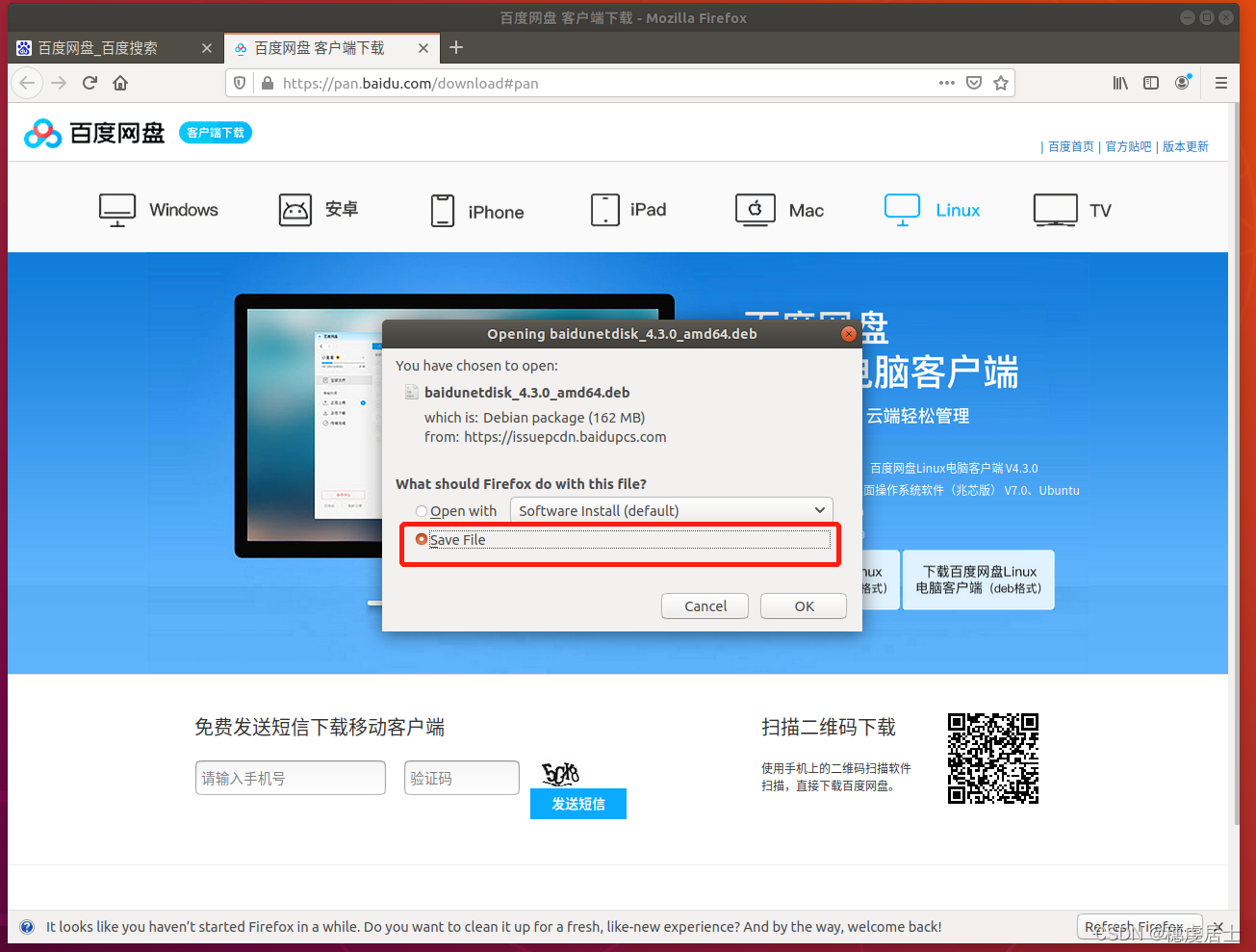Go to the Firefox home page
1256x952 pixels.
point(120,83)
